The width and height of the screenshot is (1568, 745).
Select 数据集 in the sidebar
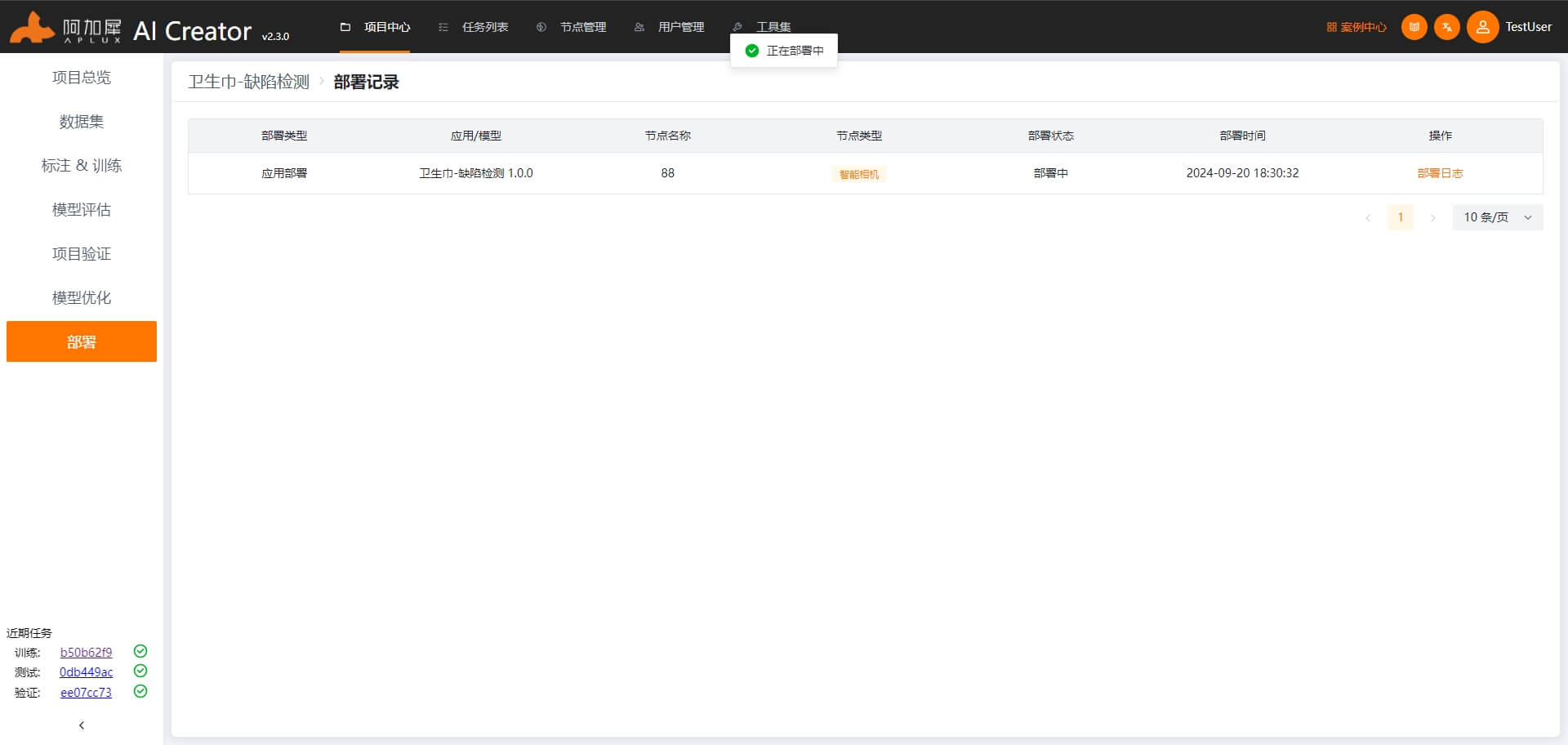[x=82, y=122]
